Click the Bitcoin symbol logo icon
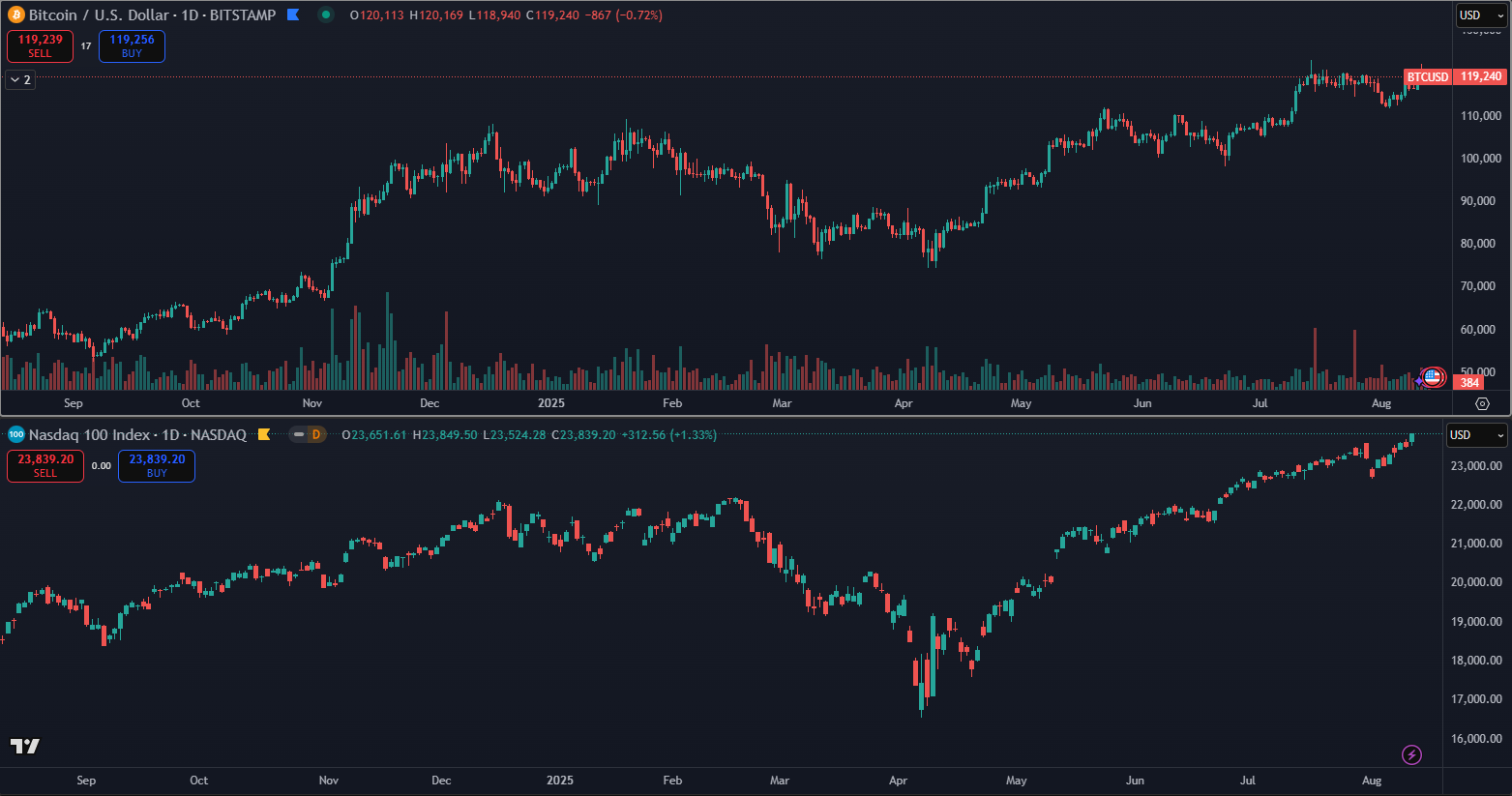Viewport: 1512px width, 796px height. pos(15,15)
